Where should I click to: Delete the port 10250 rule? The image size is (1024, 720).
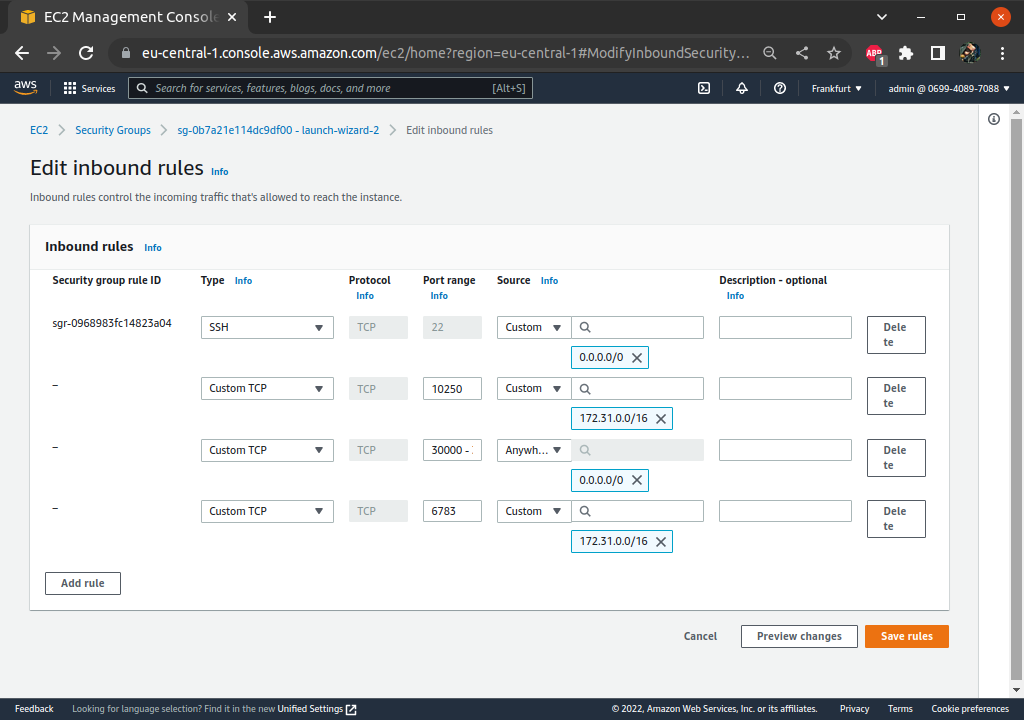coord(896,396)
